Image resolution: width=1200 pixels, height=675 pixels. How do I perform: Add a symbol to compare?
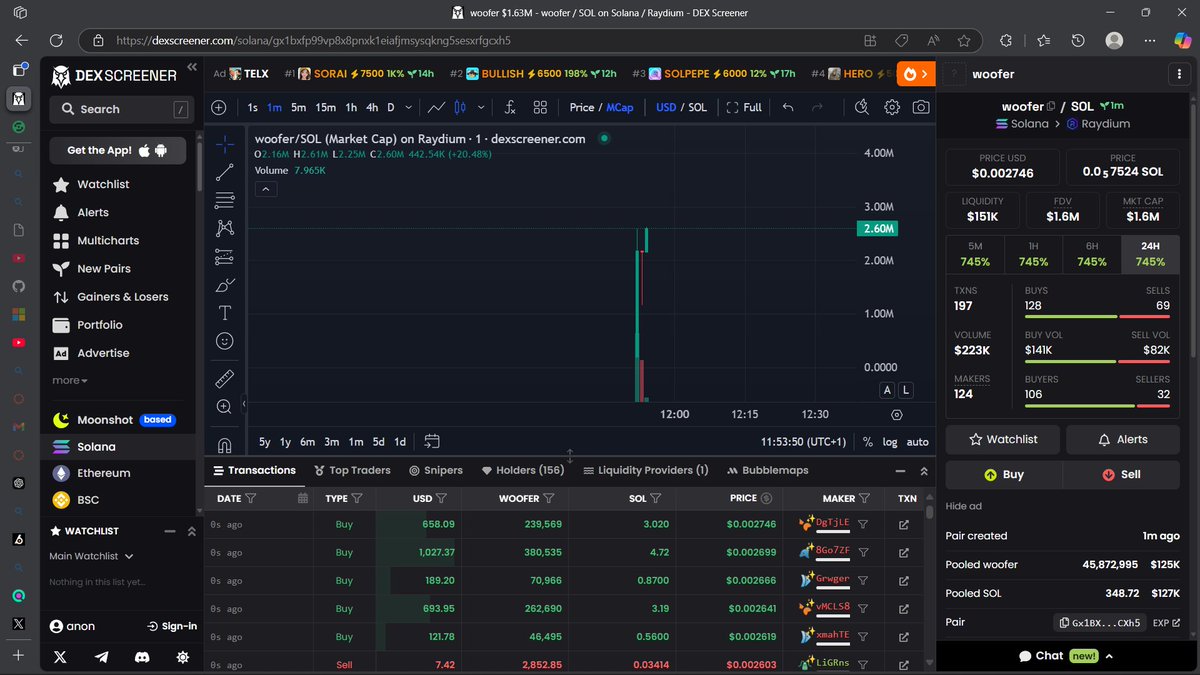(x=219, y=107)
